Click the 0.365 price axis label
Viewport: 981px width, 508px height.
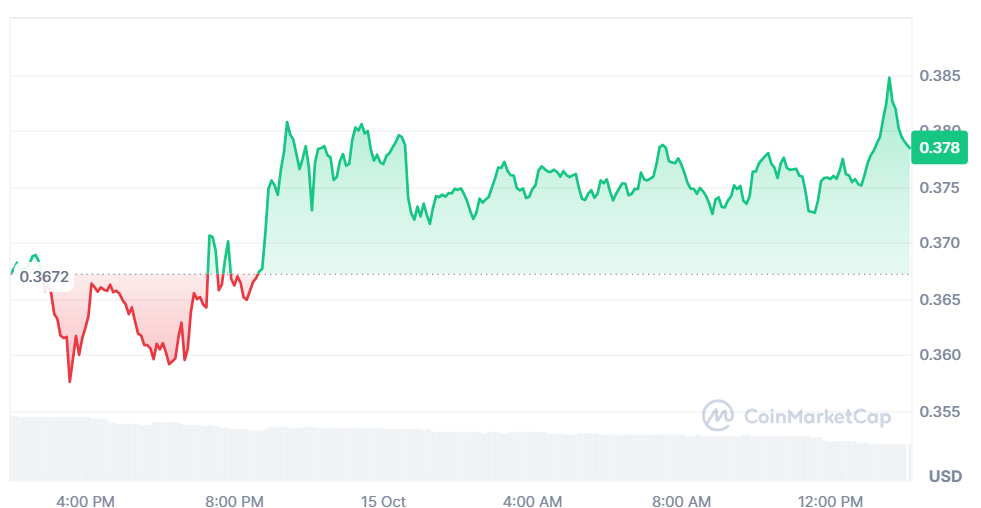[x=939, y=299]
